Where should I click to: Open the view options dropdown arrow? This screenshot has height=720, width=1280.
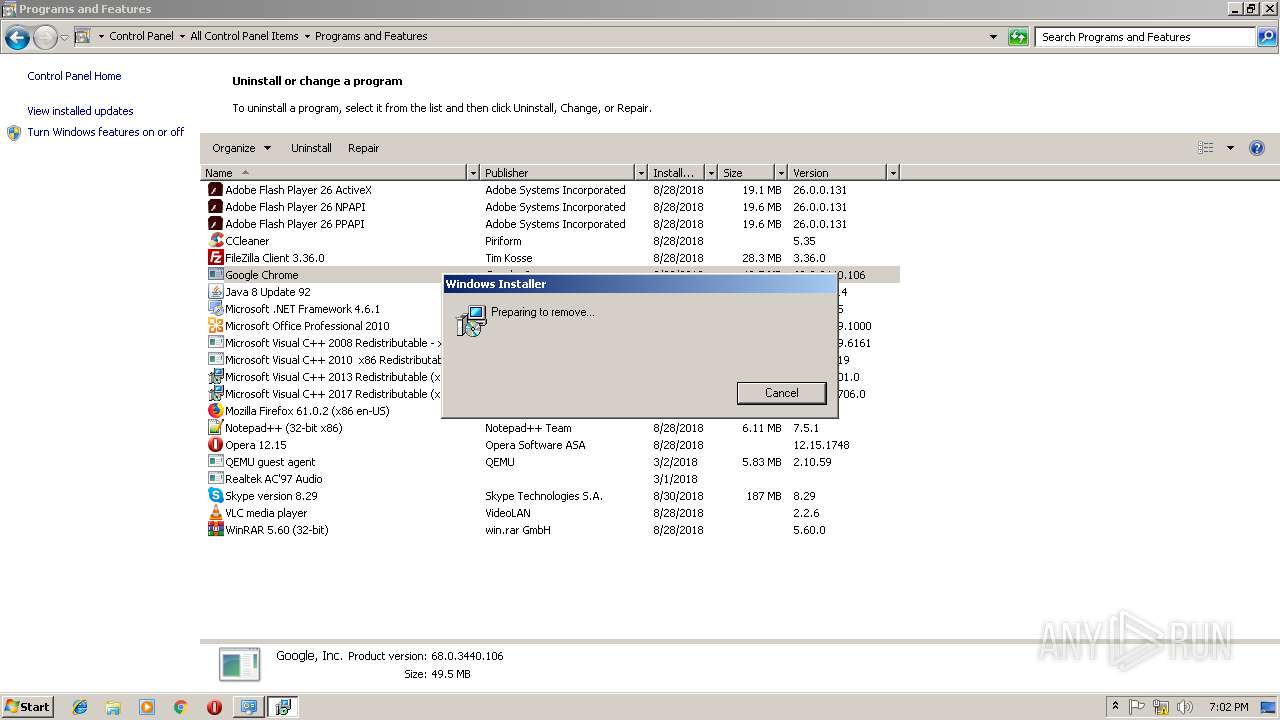[x=1230, y=148]
